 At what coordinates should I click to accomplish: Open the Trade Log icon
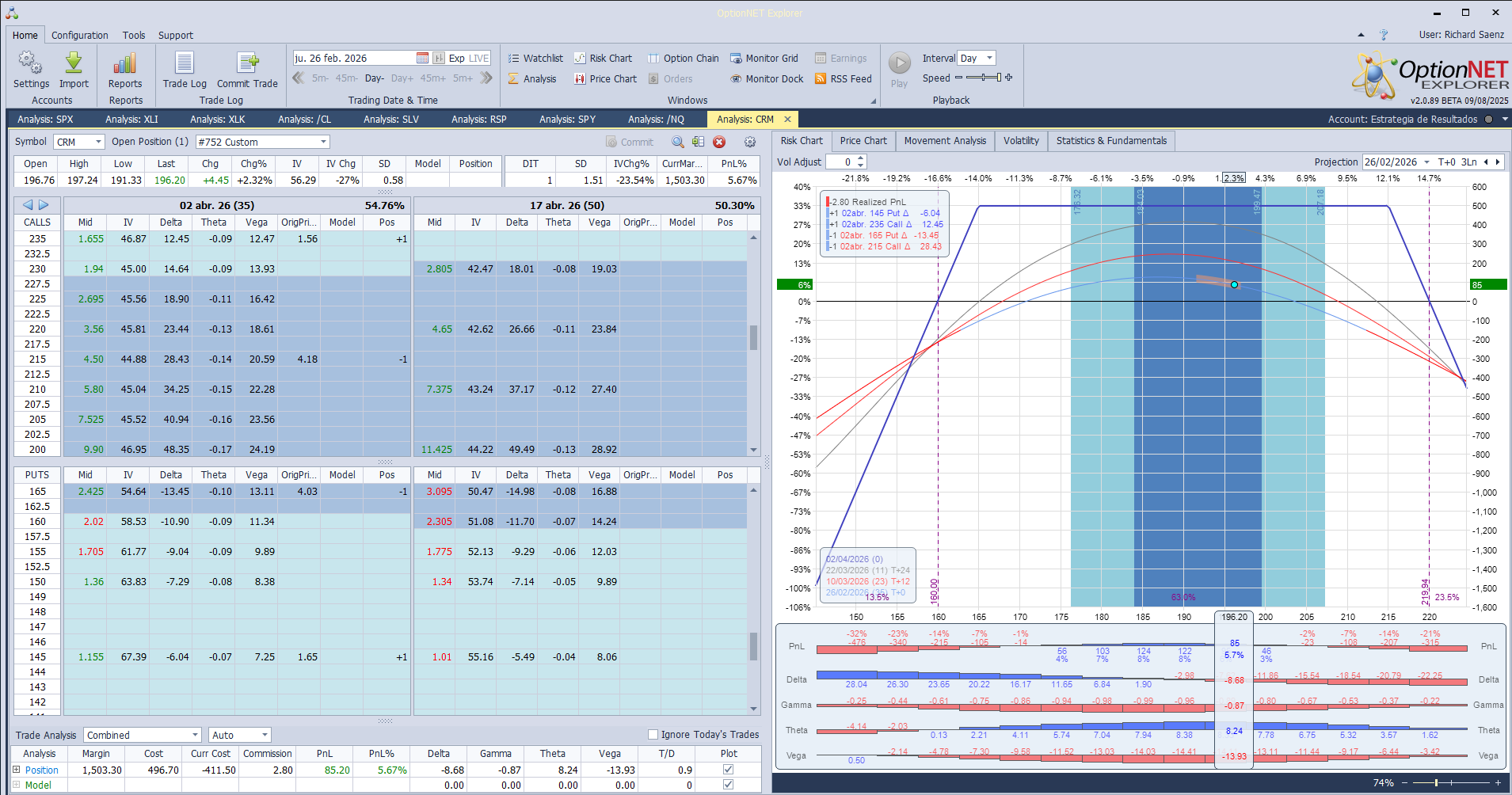pos(185,70)
